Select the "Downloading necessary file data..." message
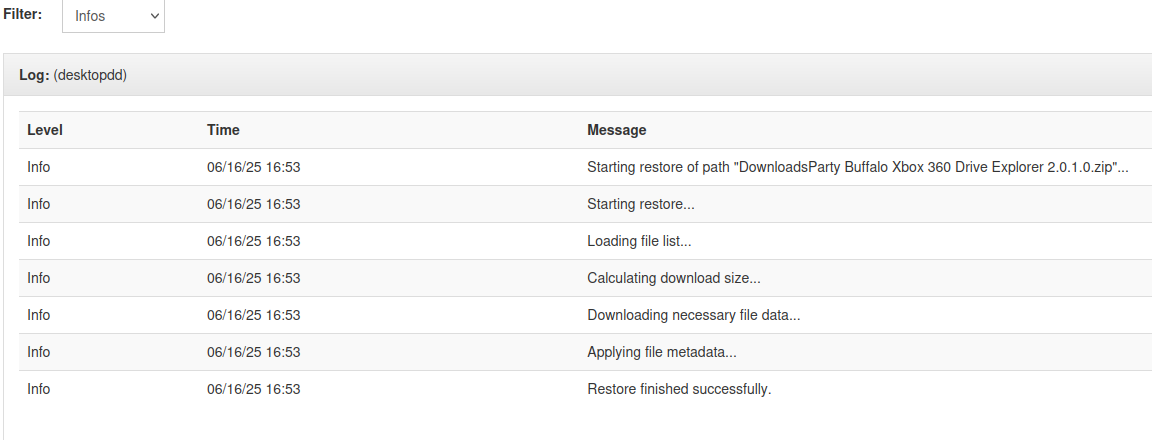The image size is (1152, 440). 694,315
